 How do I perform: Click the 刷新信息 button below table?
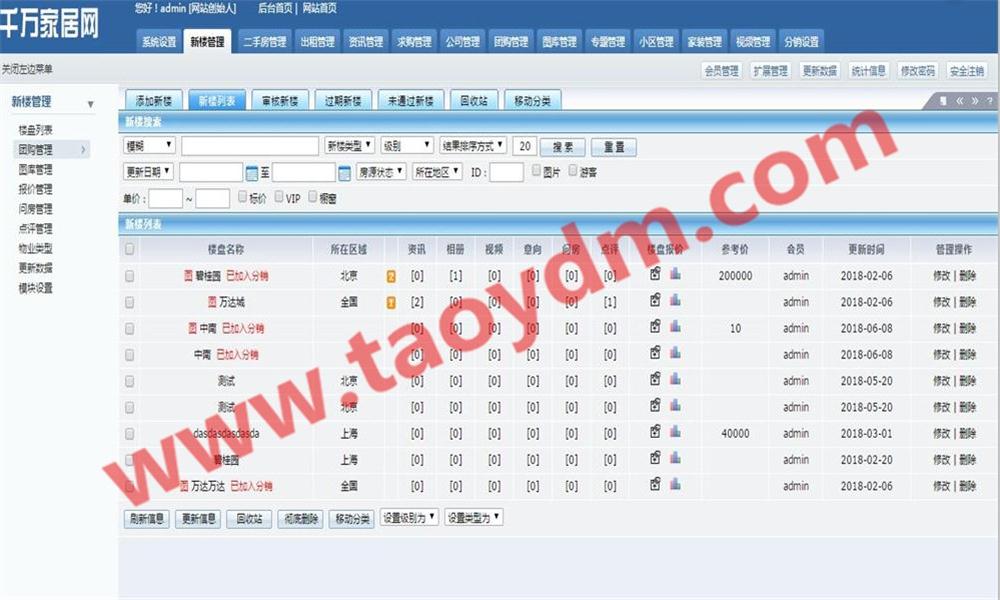[x=147, y=519]
